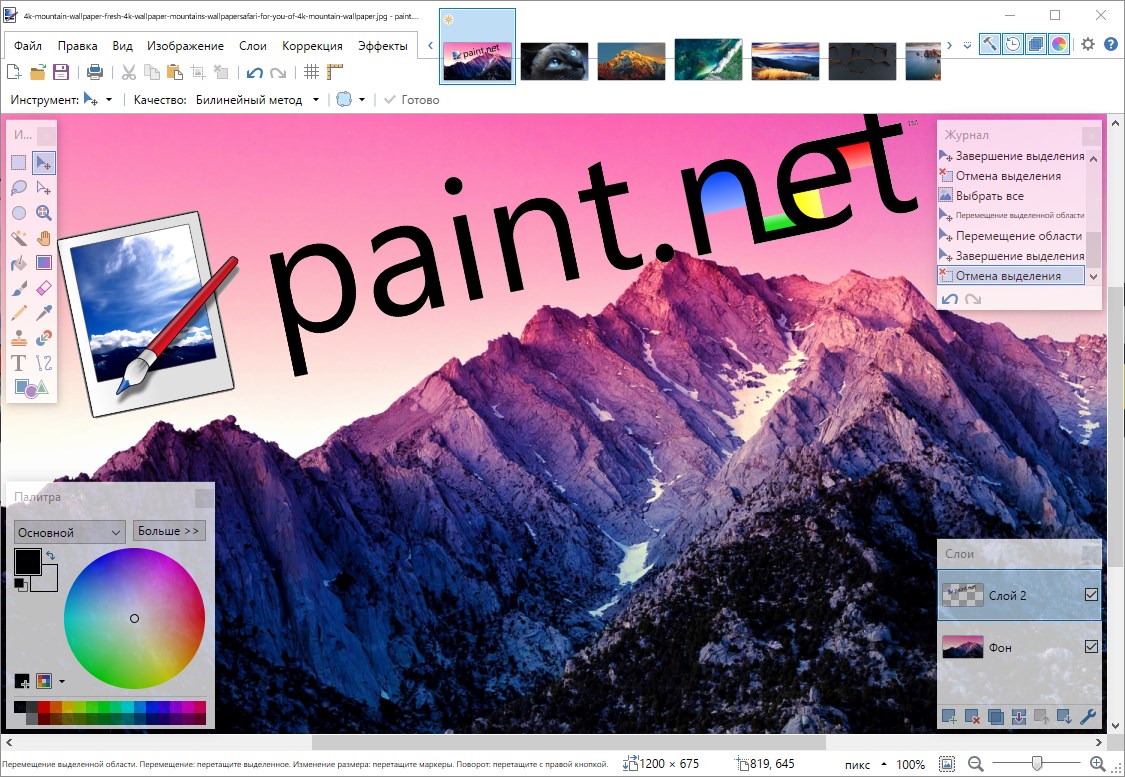Click the Готово finish button
This screenshot has width=1125, height=777.
(x=412, y=100)
